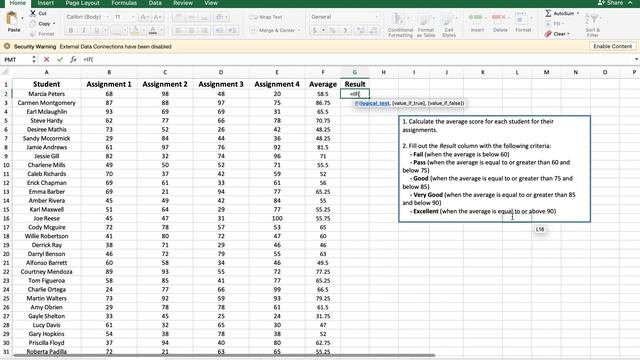The width and height of the screenshot is (640, 360).
Task: Open Format as Table
Action: pyautogui.click(x=425, y=25)
